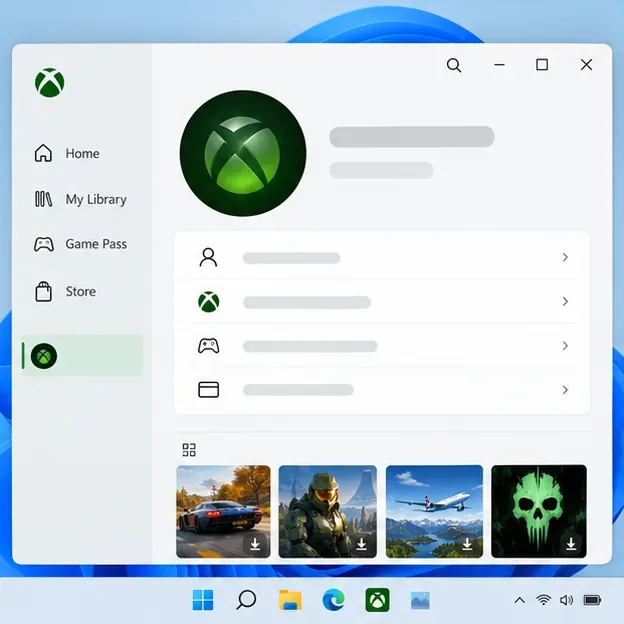Launch File Explorer from taskbar
Screen dimensions: 624x624
pos(290,600)
